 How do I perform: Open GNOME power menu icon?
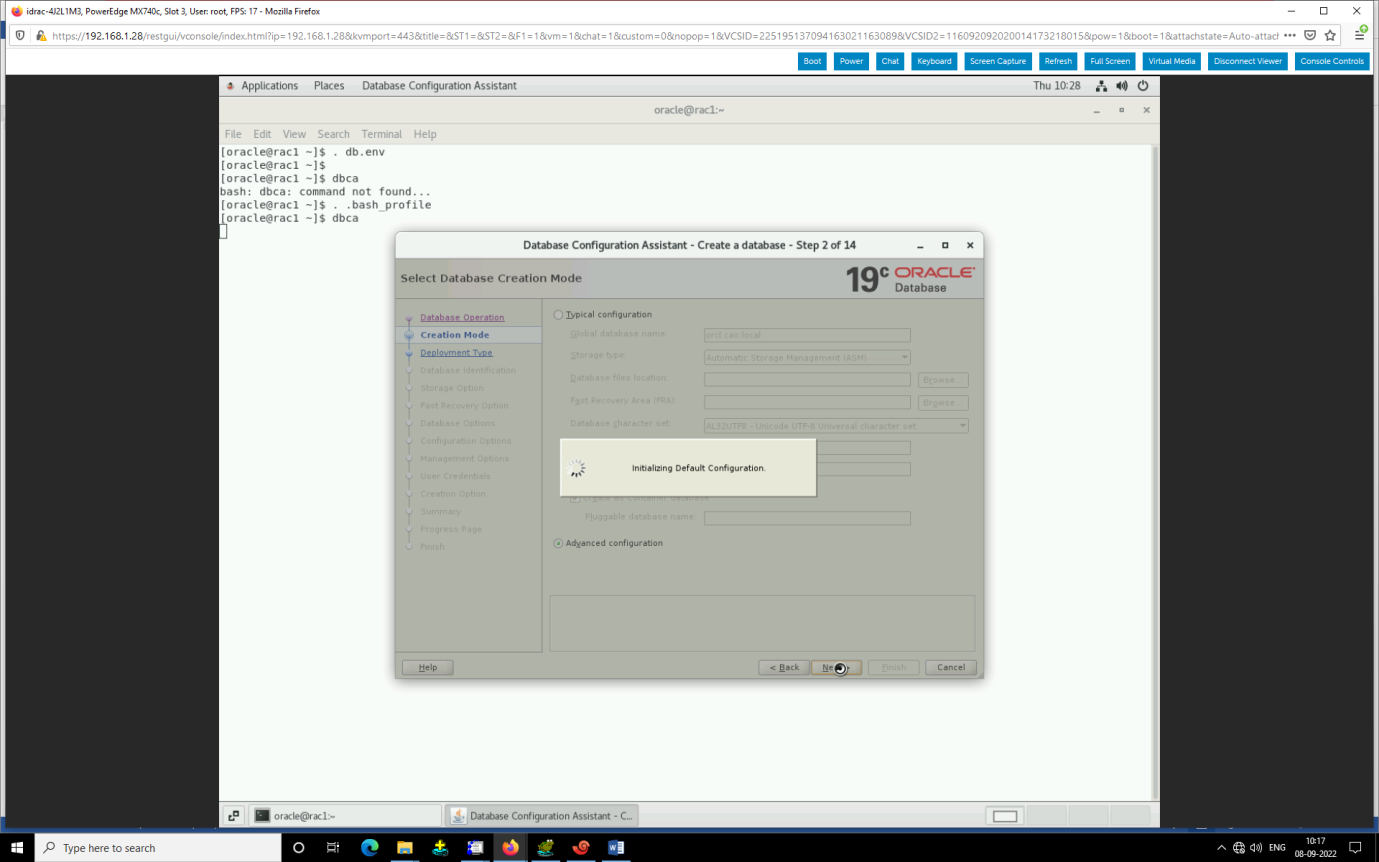(x=1142, y=86)
